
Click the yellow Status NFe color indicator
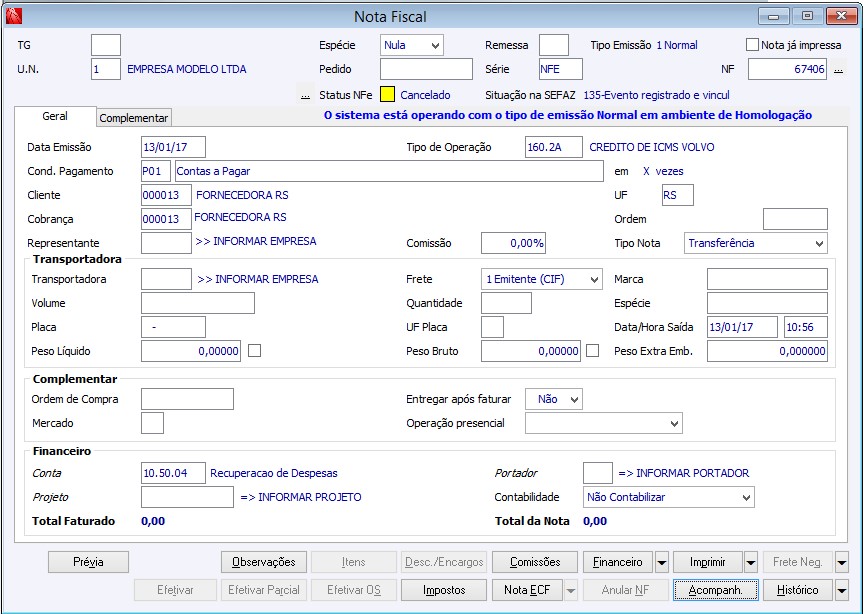coord(388,96)
